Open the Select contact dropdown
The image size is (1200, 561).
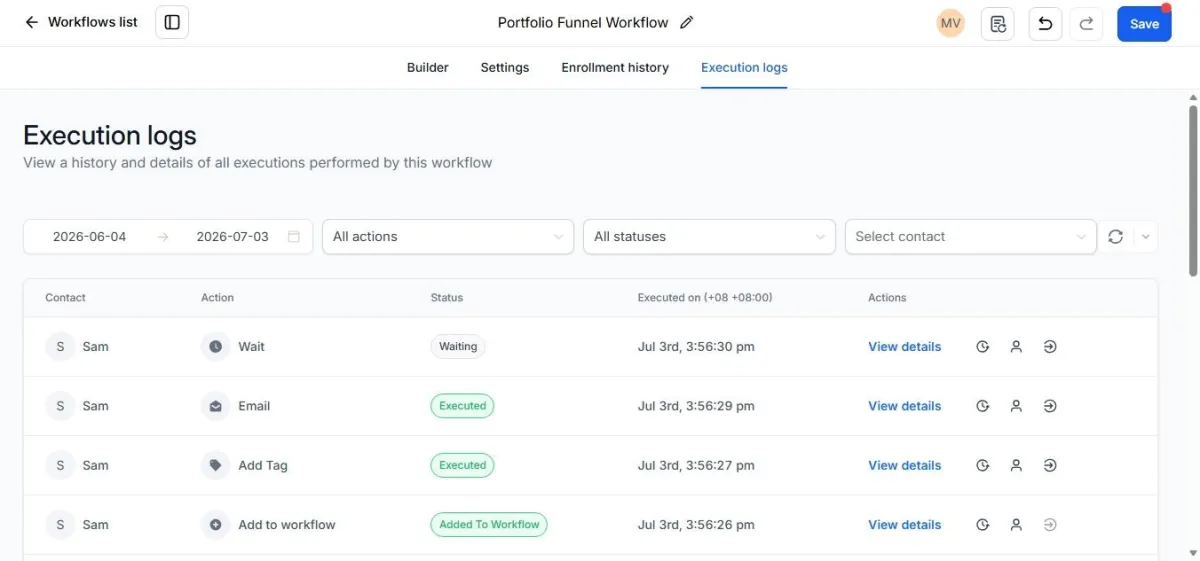pos(971,237)
